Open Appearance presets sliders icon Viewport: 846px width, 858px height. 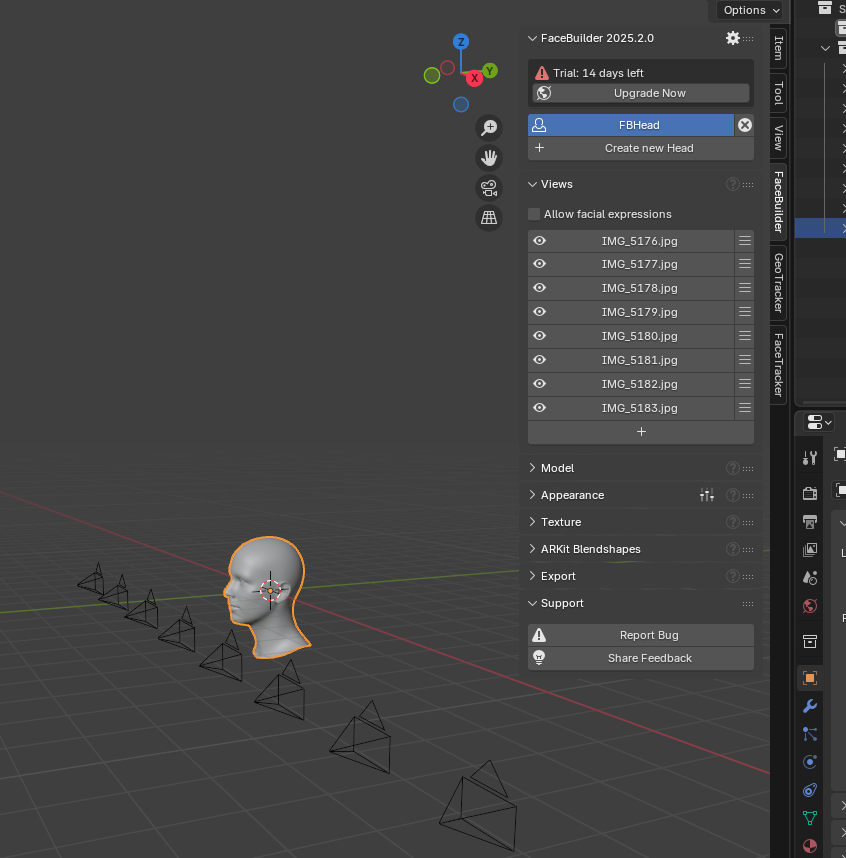[x=707, y=495]
